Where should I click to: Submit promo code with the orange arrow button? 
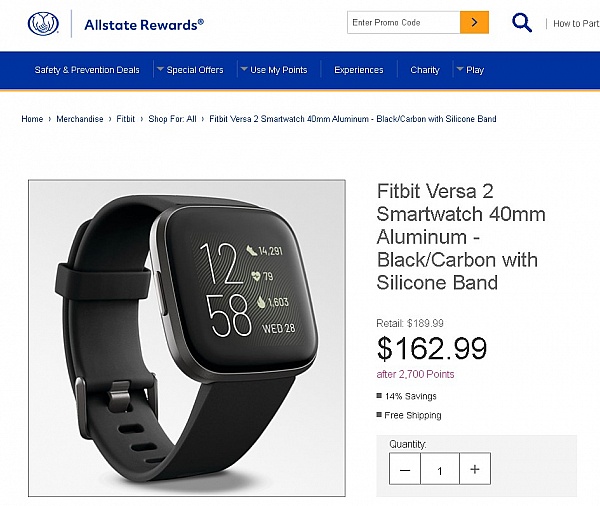click(x=474, y=23)
